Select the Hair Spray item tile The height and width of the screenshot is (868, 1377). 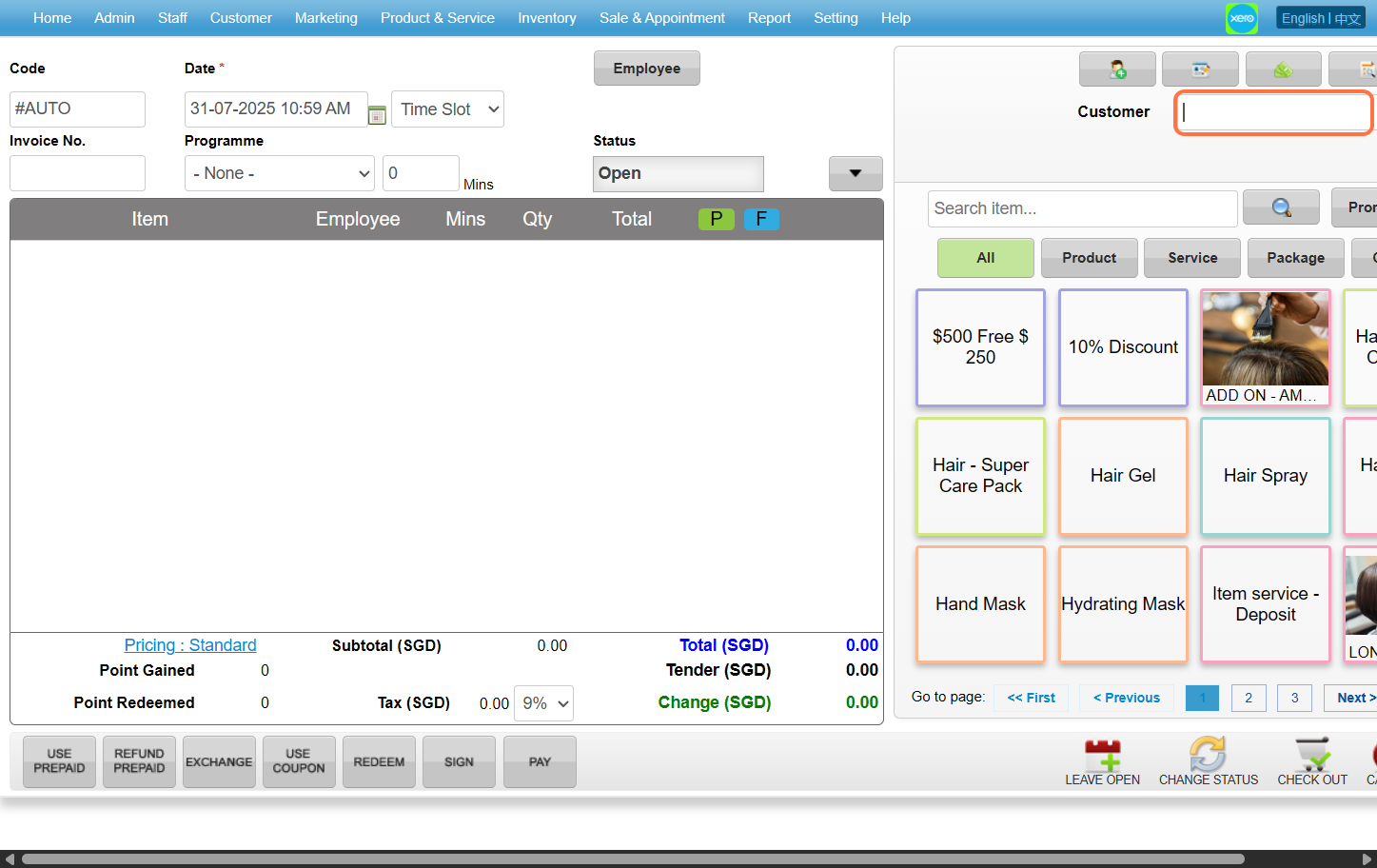1265,476
